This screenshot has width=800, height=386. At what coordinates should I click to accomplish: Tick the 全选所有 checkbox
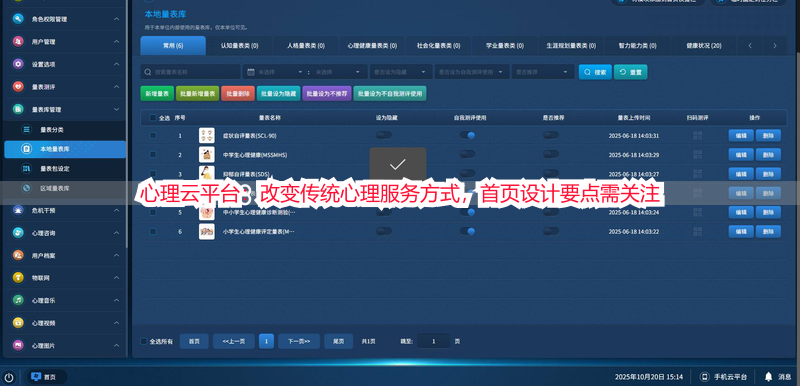pos(143,341)
